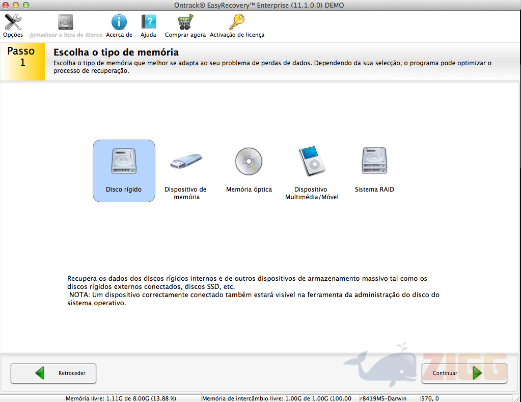Open the Ajuda help book icon
Viewport: 521px width, 402px height.
pos(148,22)
